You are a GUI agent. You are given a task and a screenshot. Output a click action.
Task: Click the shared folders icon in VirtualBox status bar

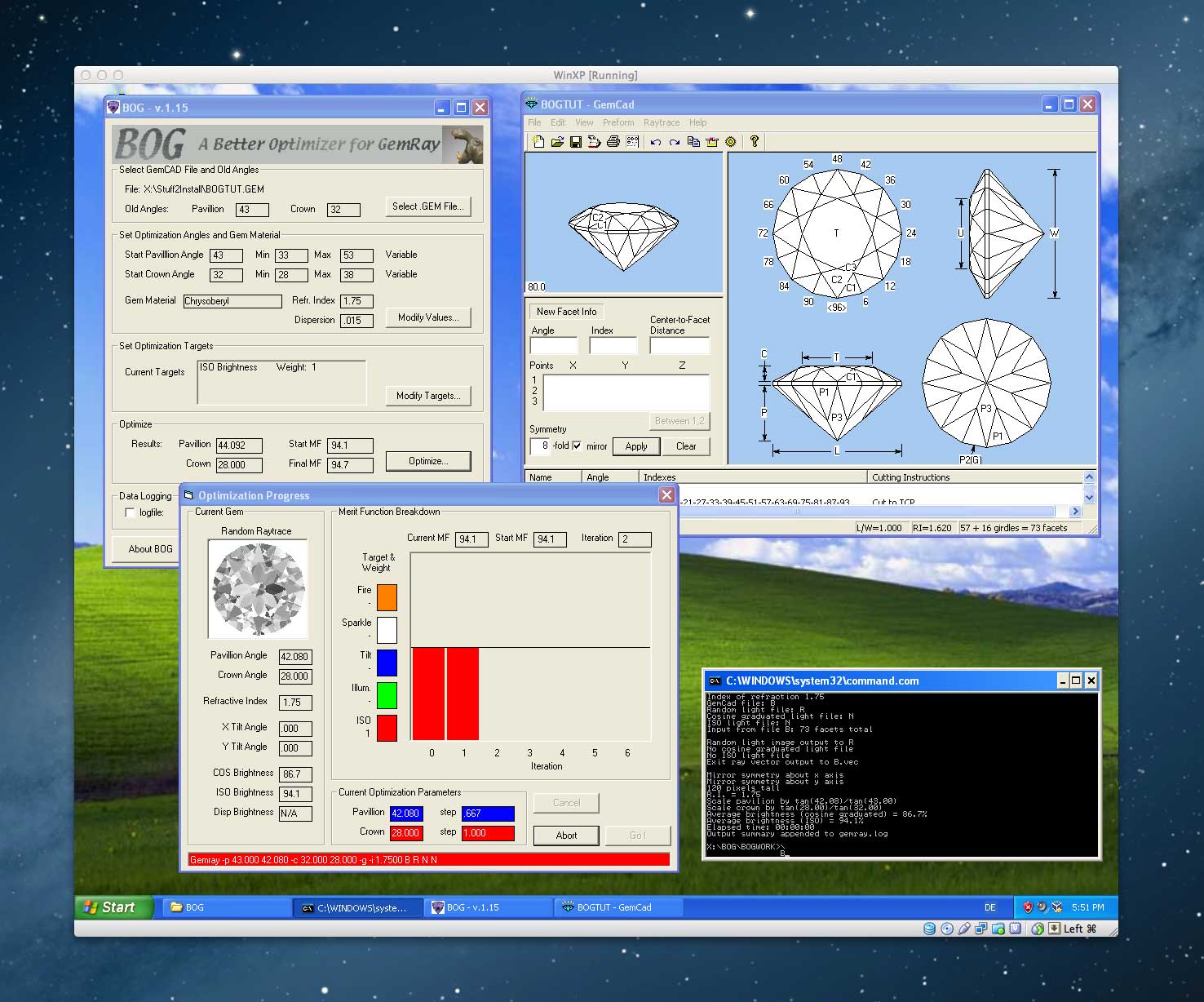[998, 929]
